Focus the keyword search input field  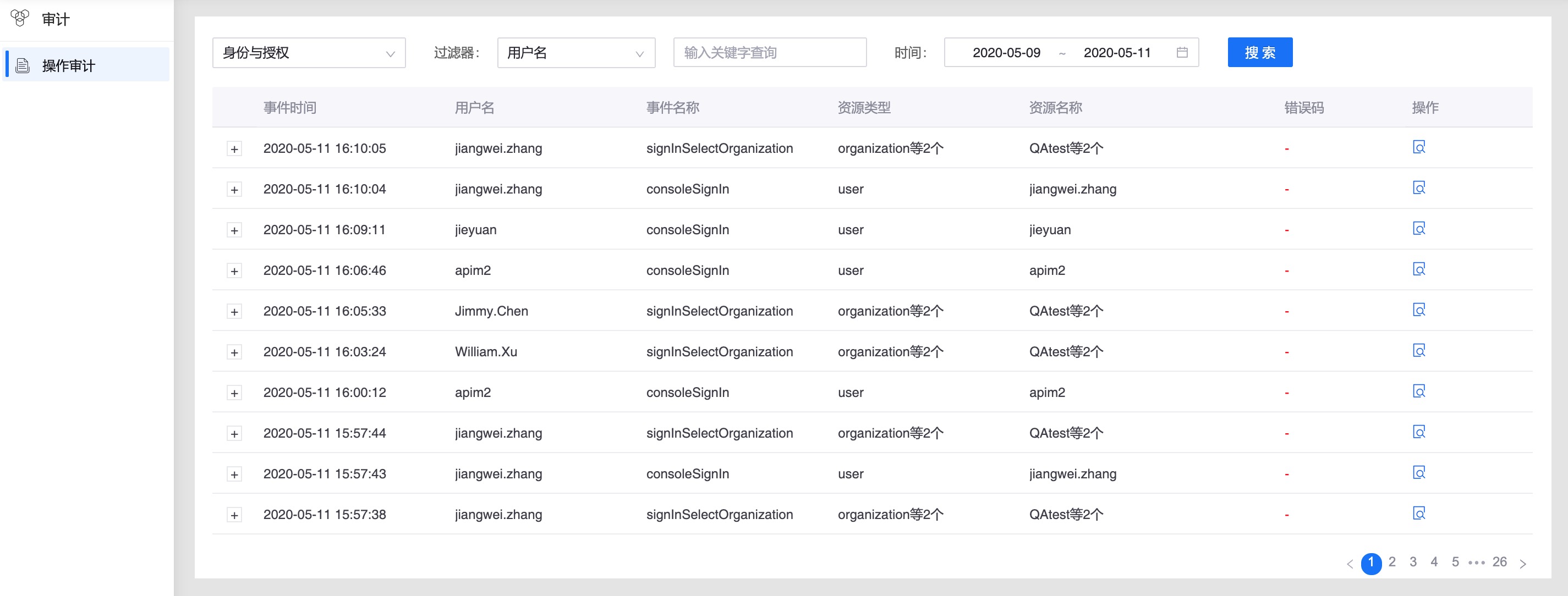pyautogui.click(x=769, y=53)
